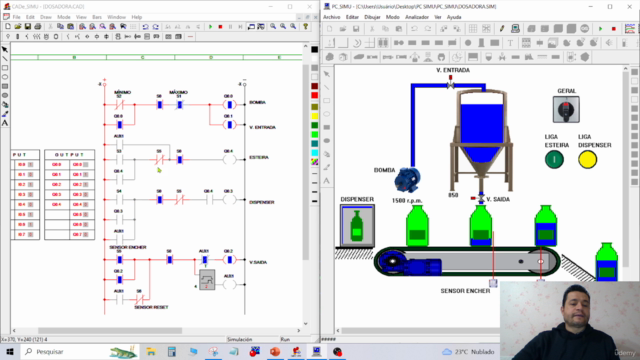
Task: Select the arrow pointer tool in CADe_SIMU sidebar
Action: [5, 49]
